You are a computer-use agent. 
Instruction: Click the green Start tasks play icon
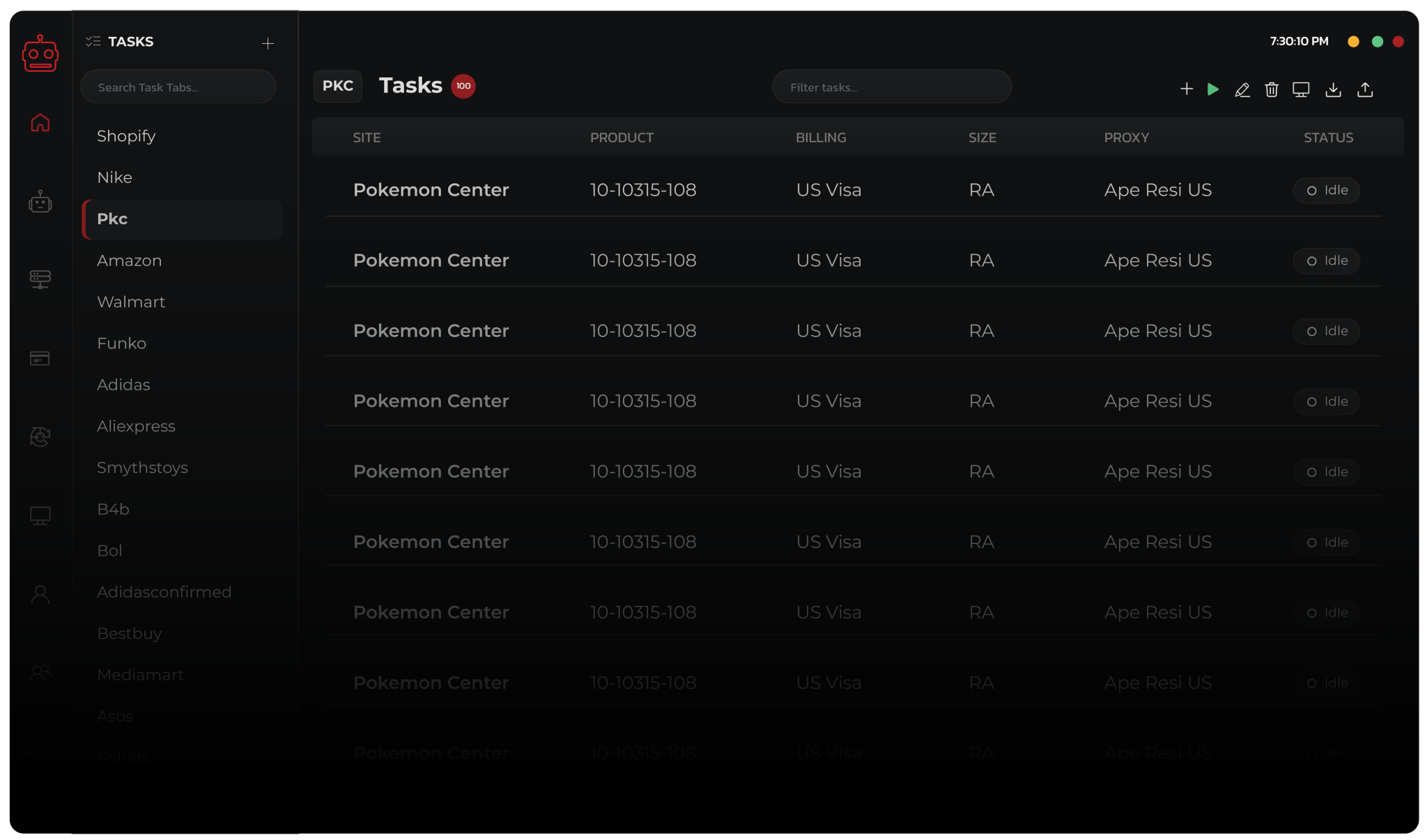tap(1213, 89)
